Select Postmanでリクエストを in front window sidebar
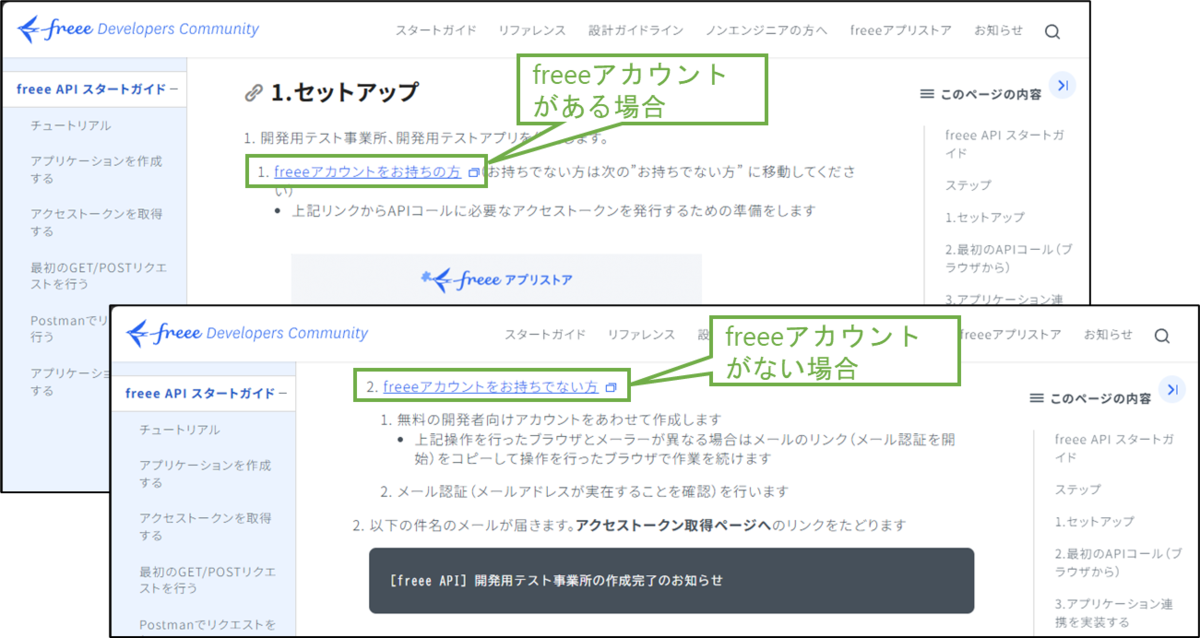1200x638 pixels. (207, 625)
